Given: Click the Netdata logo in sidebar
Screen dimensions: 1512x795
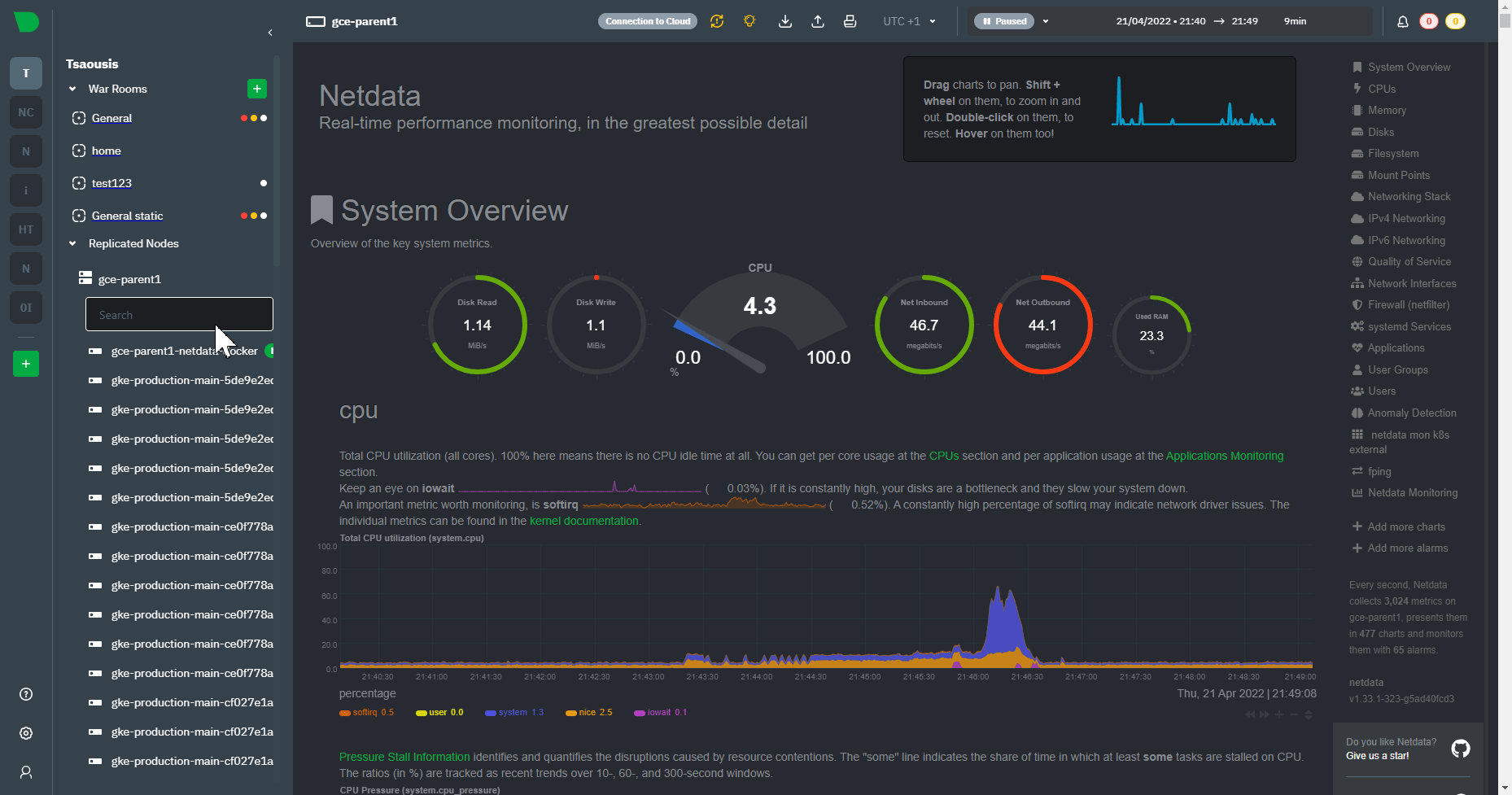Looking at the screenshot, I should [26, 22].
